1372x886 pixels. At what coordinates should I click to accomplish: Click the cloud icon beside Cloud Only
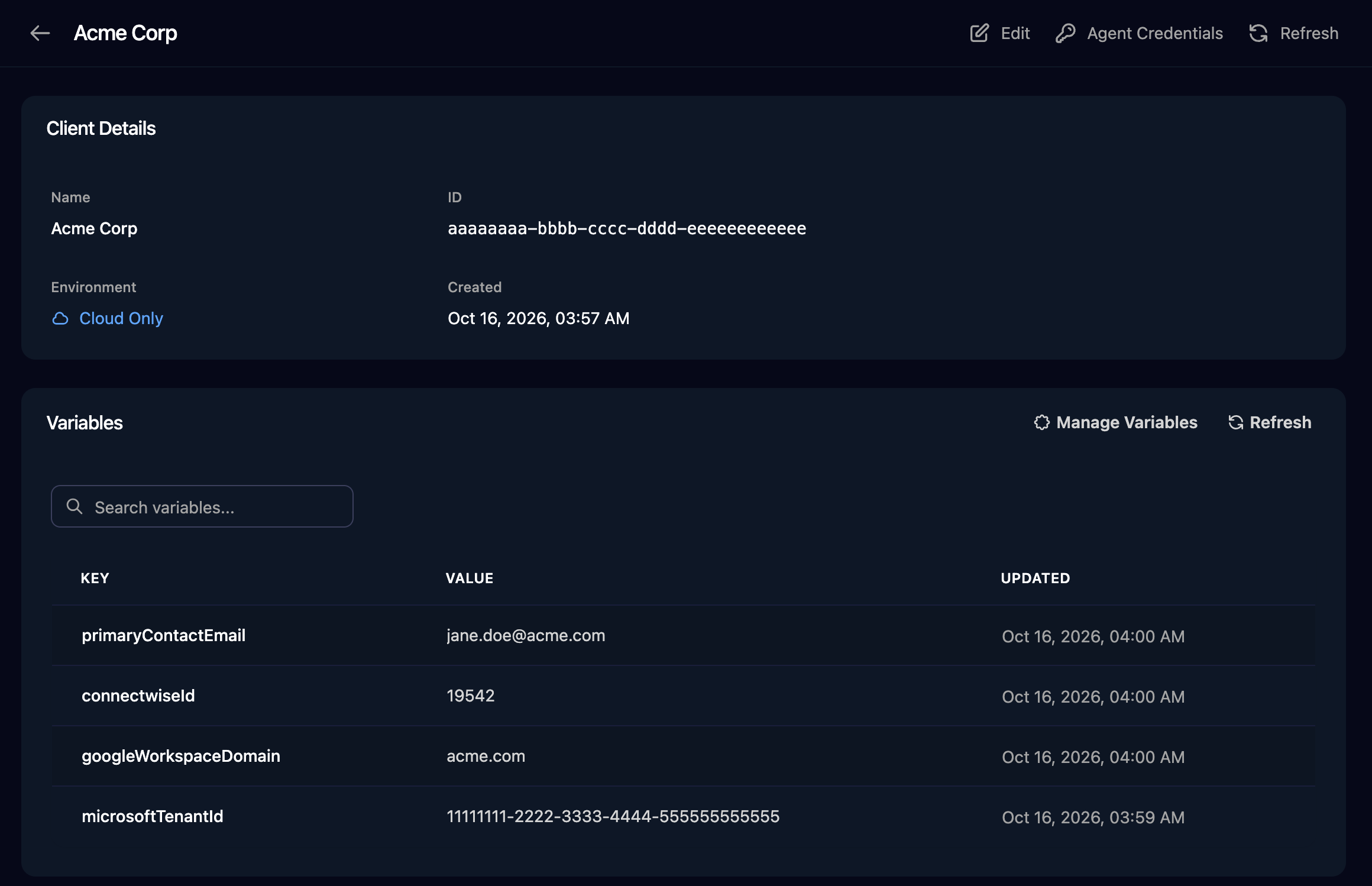click(x=60, y=319)
